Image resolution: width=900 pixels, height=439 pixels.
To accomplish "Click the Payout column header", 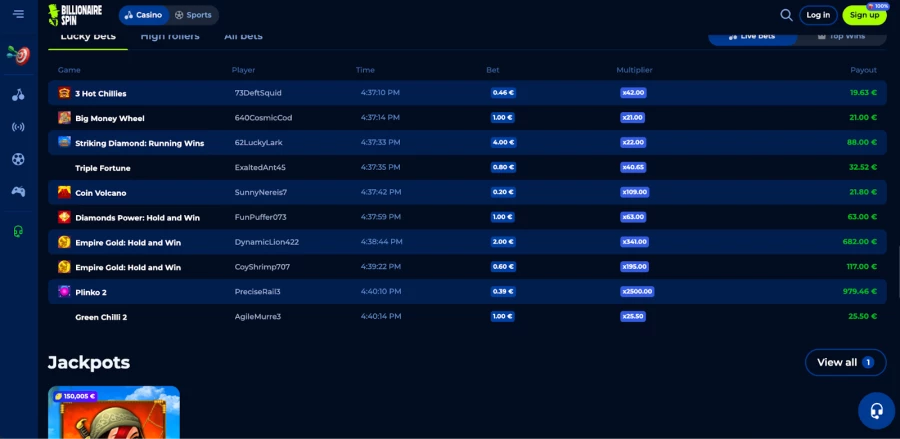I will (863, 70).
